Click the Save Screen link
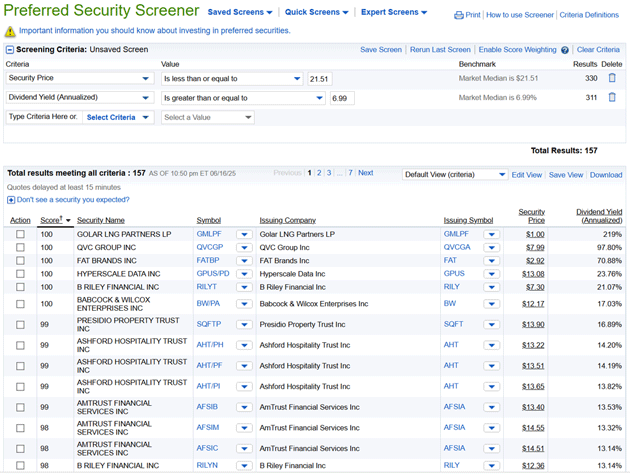Viewport: 630px width, 476px height. click(381, 50)
